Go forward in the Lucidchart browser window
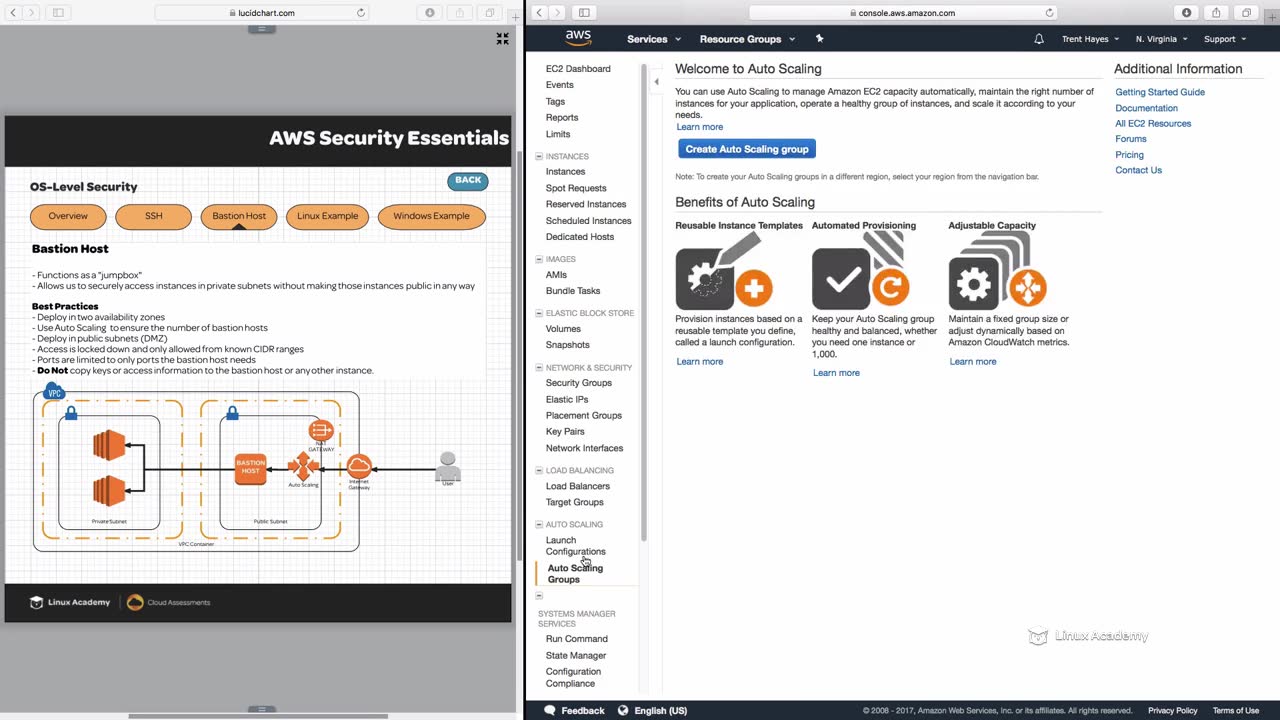The height and width of the screenshot is (720, 1280). [x=31, y=13]
